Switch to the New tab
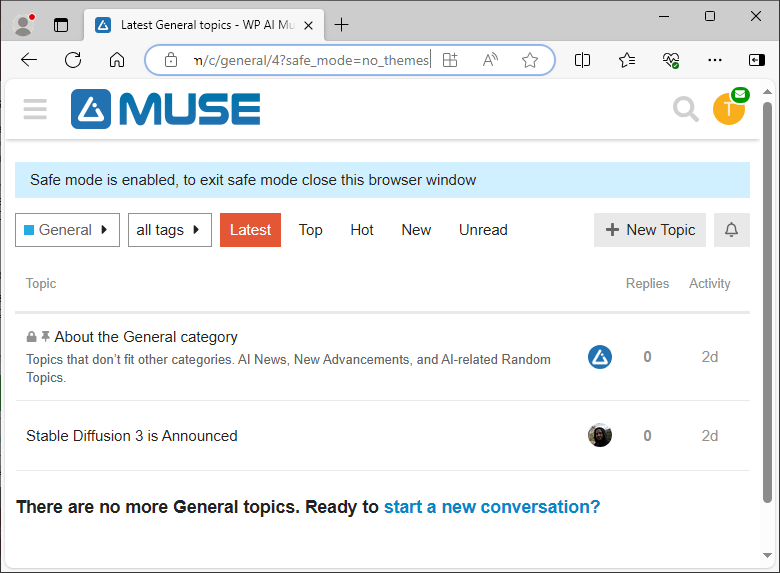Screen dimensions: 780x573 [416, 230]
